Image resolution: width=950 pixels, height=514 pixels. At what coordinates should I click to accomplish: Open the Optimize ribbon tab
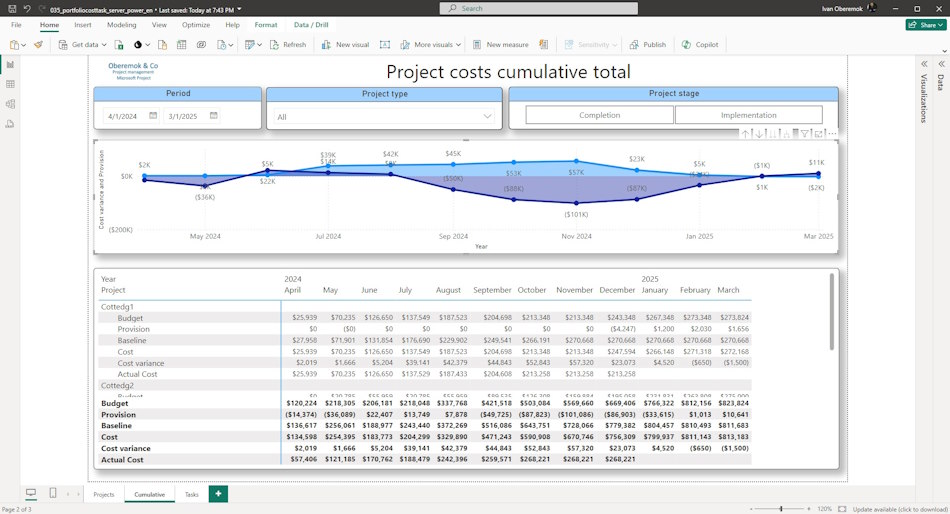196,25
